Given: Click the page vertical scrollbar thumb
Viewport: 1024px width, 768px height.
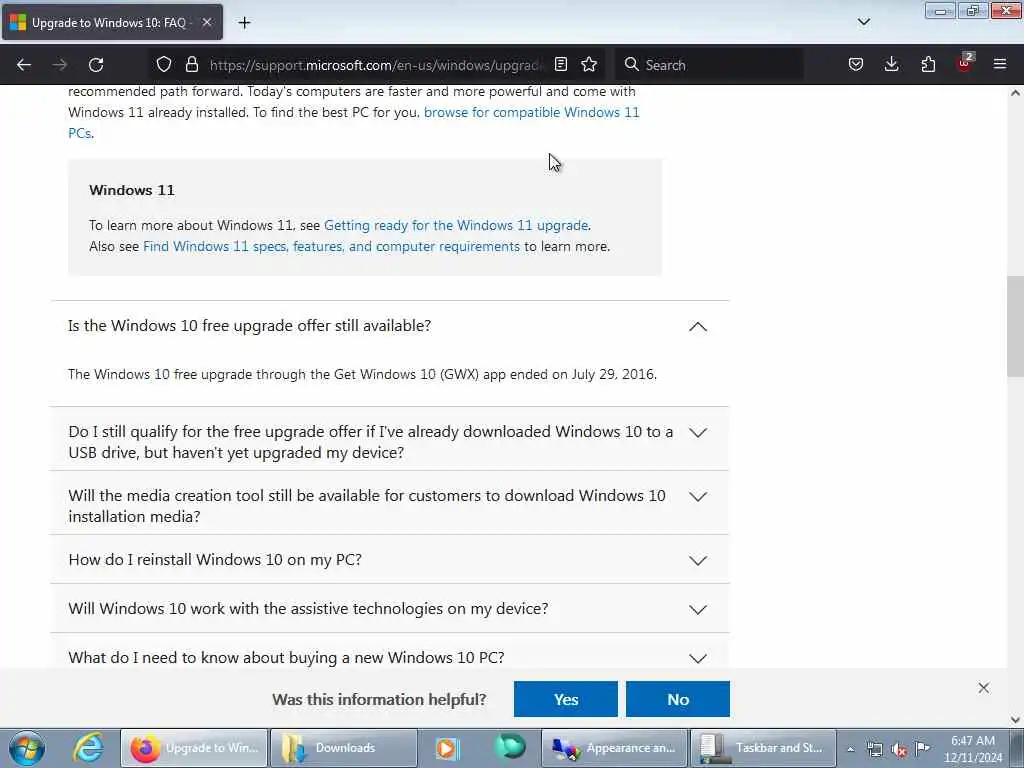Looking at the screenshot, I should (1015, 326).
